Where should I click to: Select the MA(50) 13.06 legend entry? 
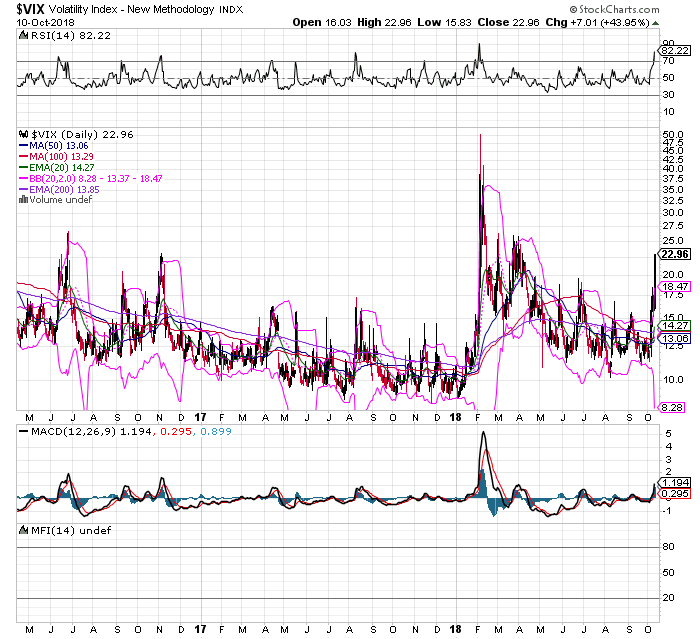pos(54,146)
